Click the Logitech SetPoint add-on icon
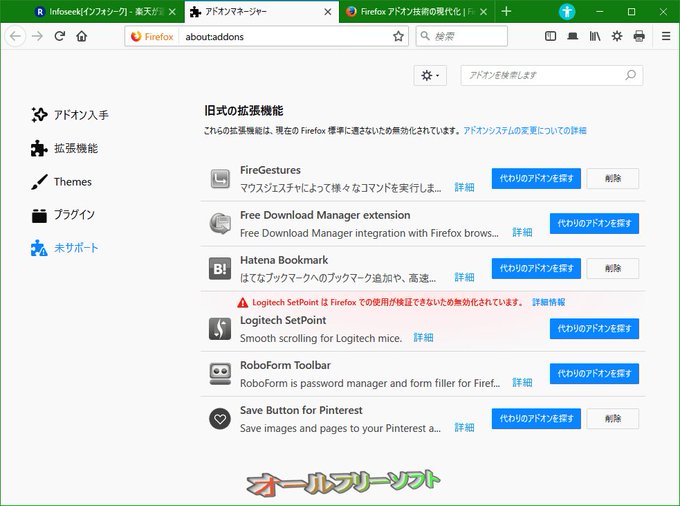 click(220, 329)
